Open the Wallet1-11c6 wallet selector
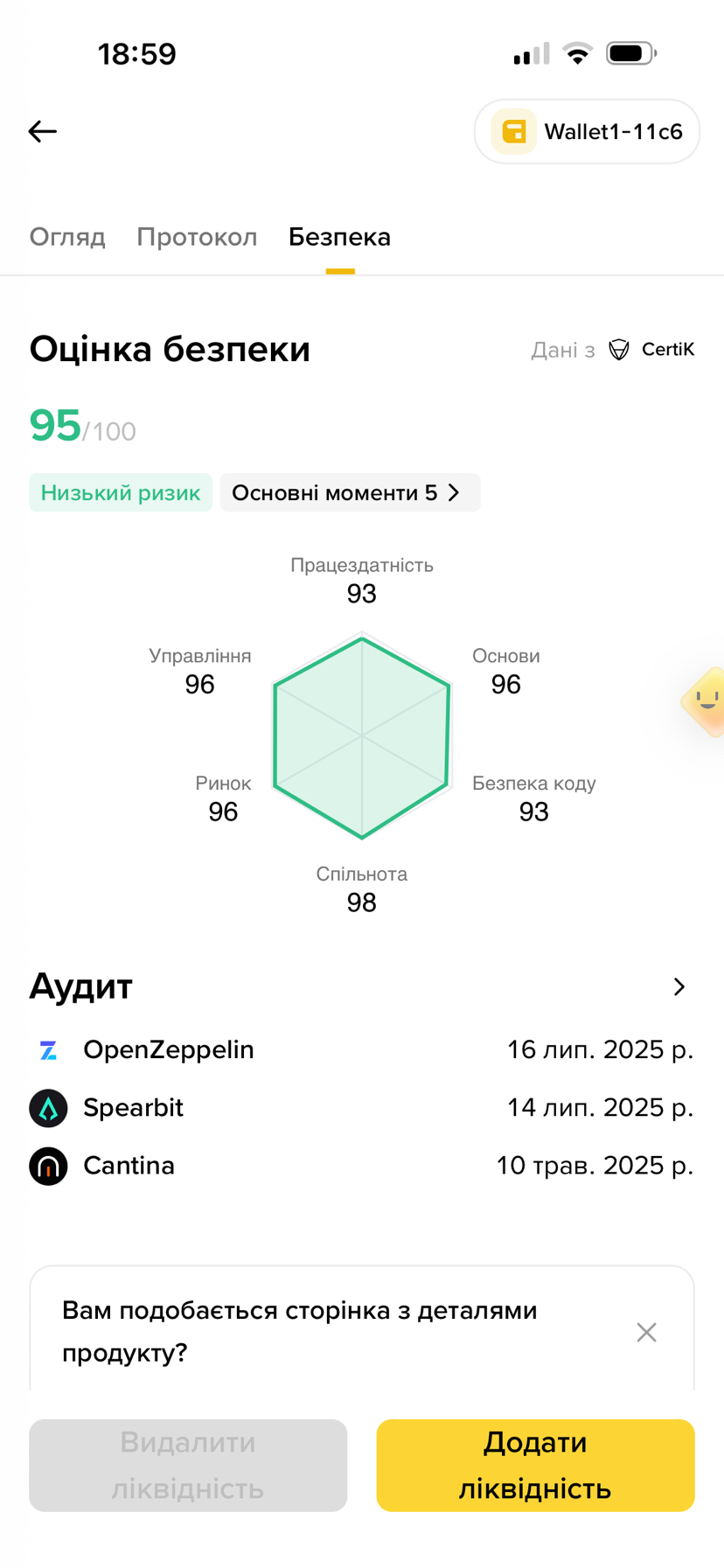The height and width of the screenshot is (1568, 724). pyautogui.click(x=587, y=131)
